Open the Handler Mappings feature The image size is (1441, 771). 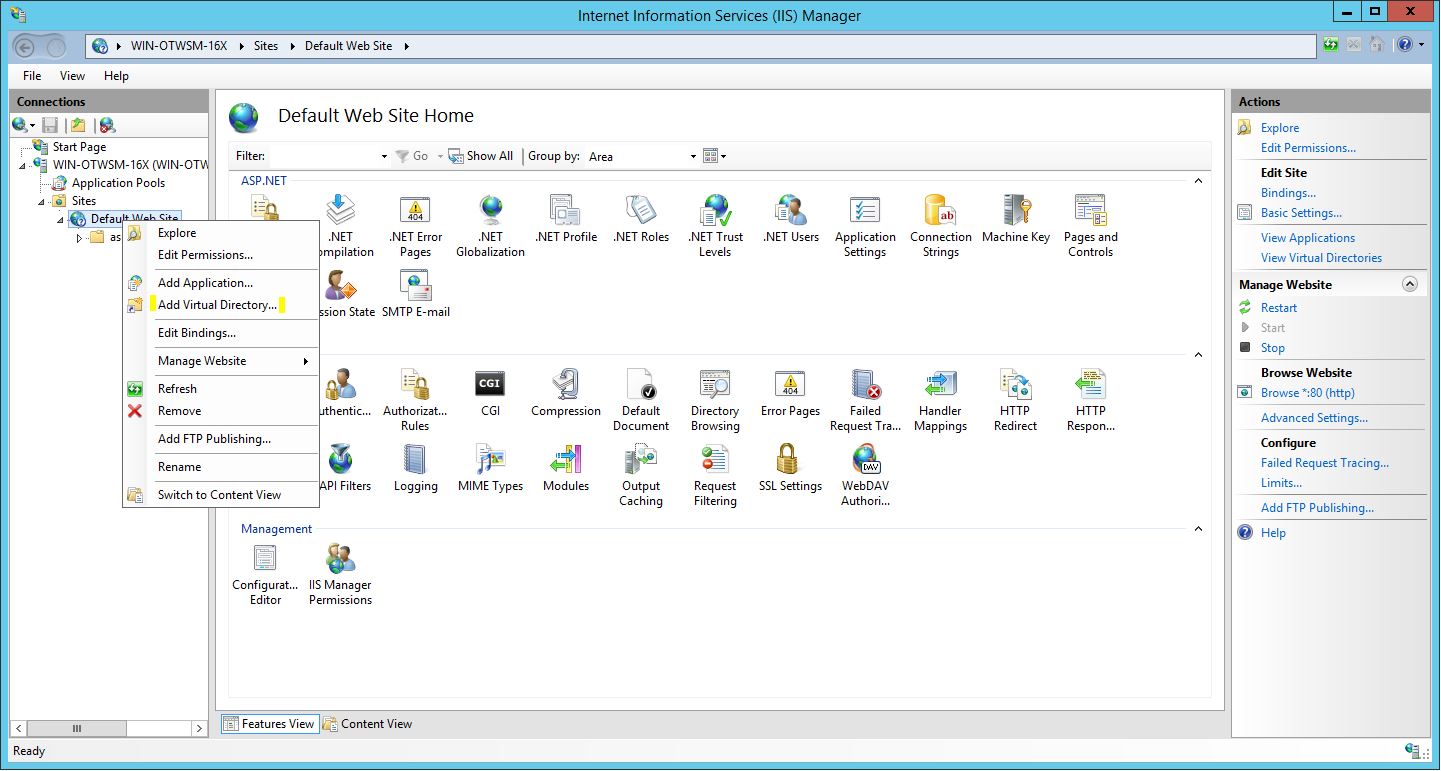pos(940,400)
